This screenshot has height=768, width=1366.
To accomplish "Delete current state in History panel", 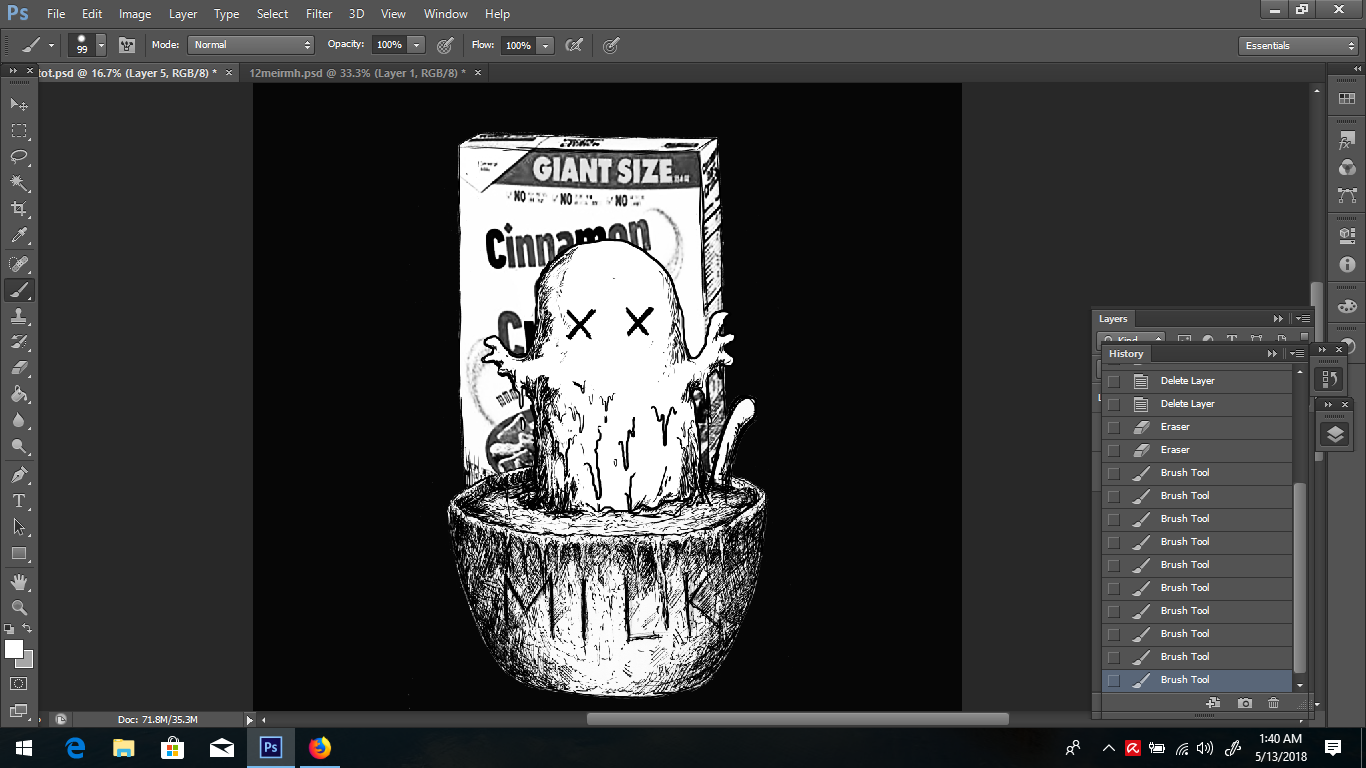I will click(1273, 703).
